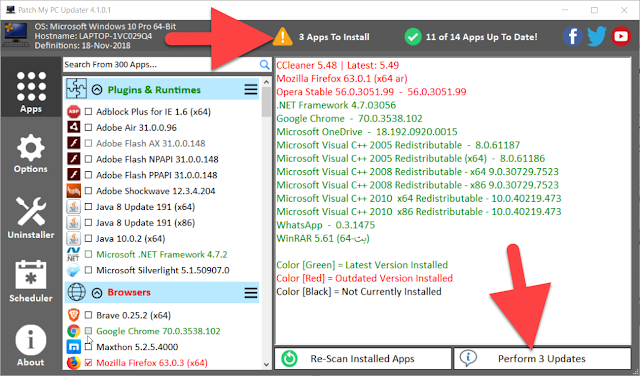
Task: Check Adobe Air 31.0.0.96 checkbox
Action: click(x=88, y=127)
